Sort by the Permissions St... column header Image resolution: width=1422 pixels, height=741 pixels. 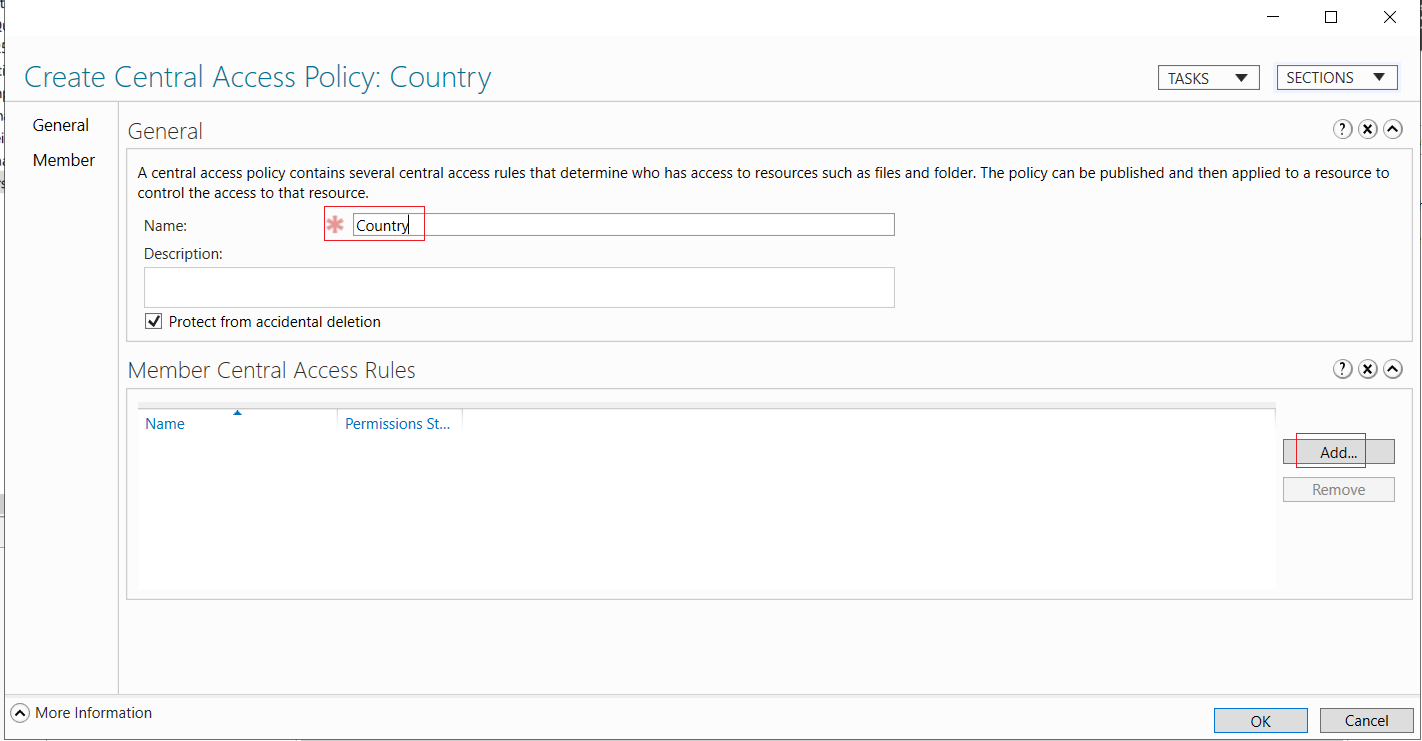(399, 423)
